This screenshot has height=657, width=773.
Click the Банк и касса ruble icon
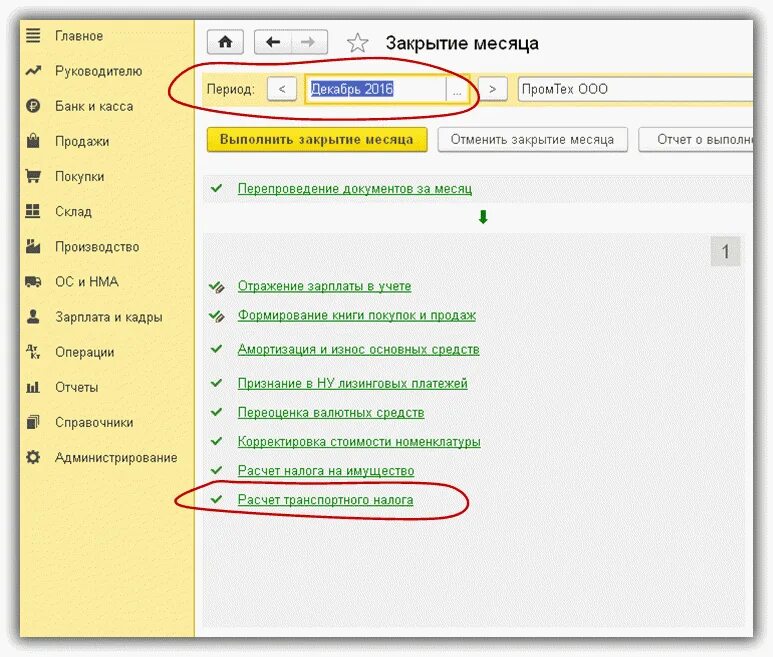(33, 106)
